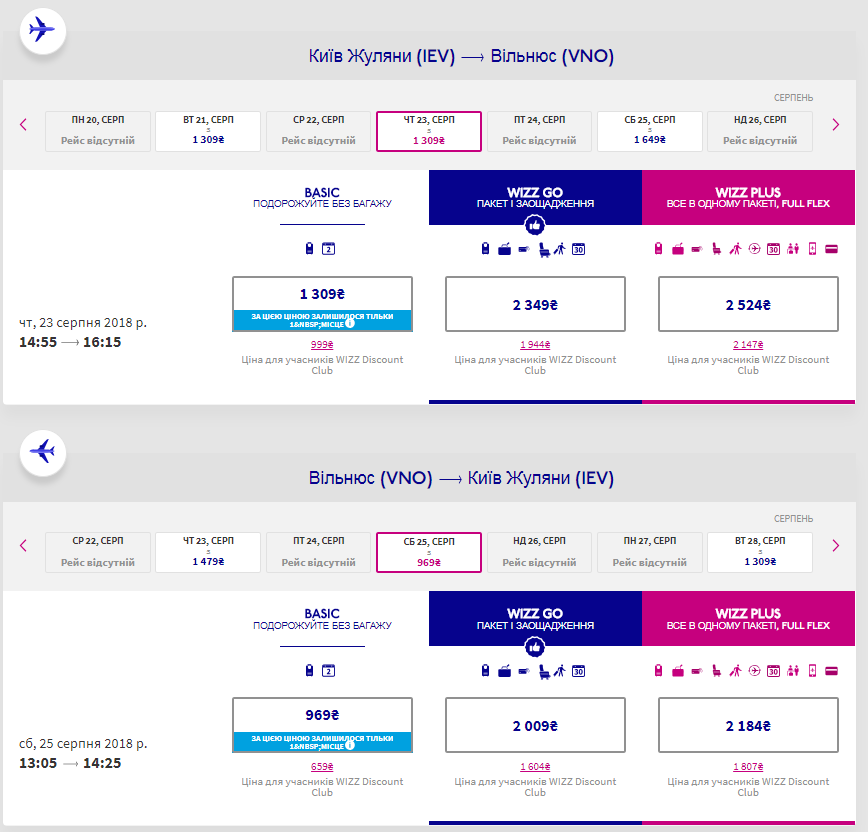Click the return WIZZ GO seat selection icon
This screenshot has height=832, width=868.
pos(544,671)
